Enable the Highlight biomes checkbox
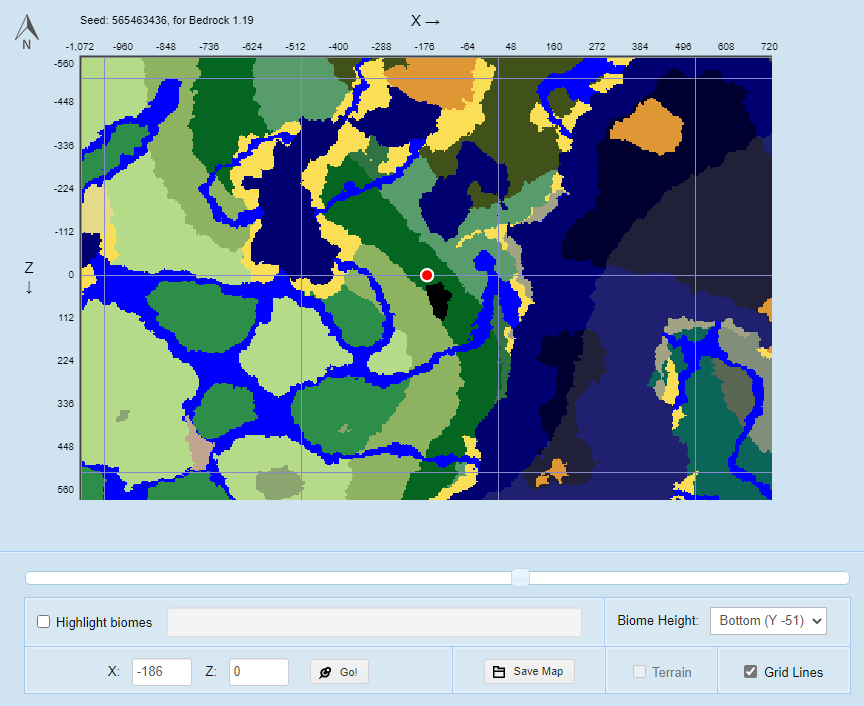The width and height of the screenshot is (864, 706). pyautogui.click(x=44, y=622)
